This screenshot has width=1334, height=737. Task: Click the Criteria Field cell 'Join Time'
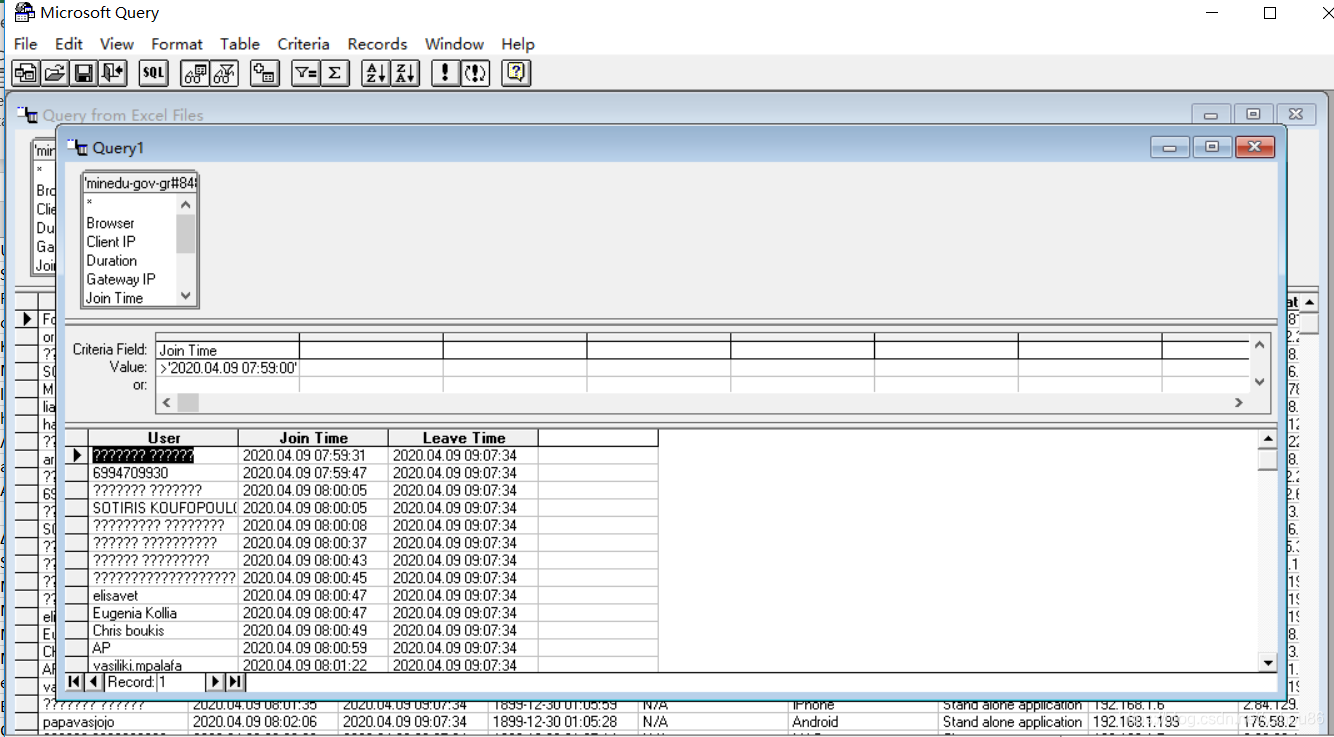click(x=227, y=350)
